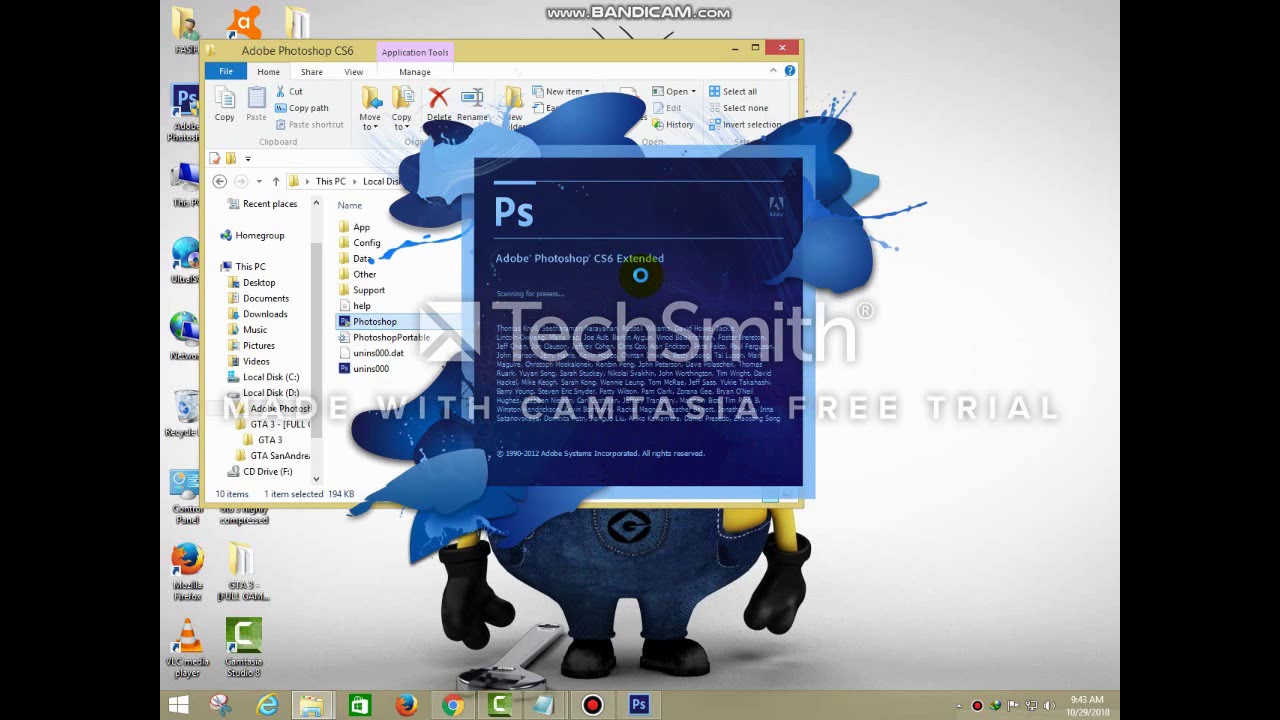The image size is (1280, 720).
Task: Click the navigation pane scrollbar up arrow
Action: tap(316, 204)
